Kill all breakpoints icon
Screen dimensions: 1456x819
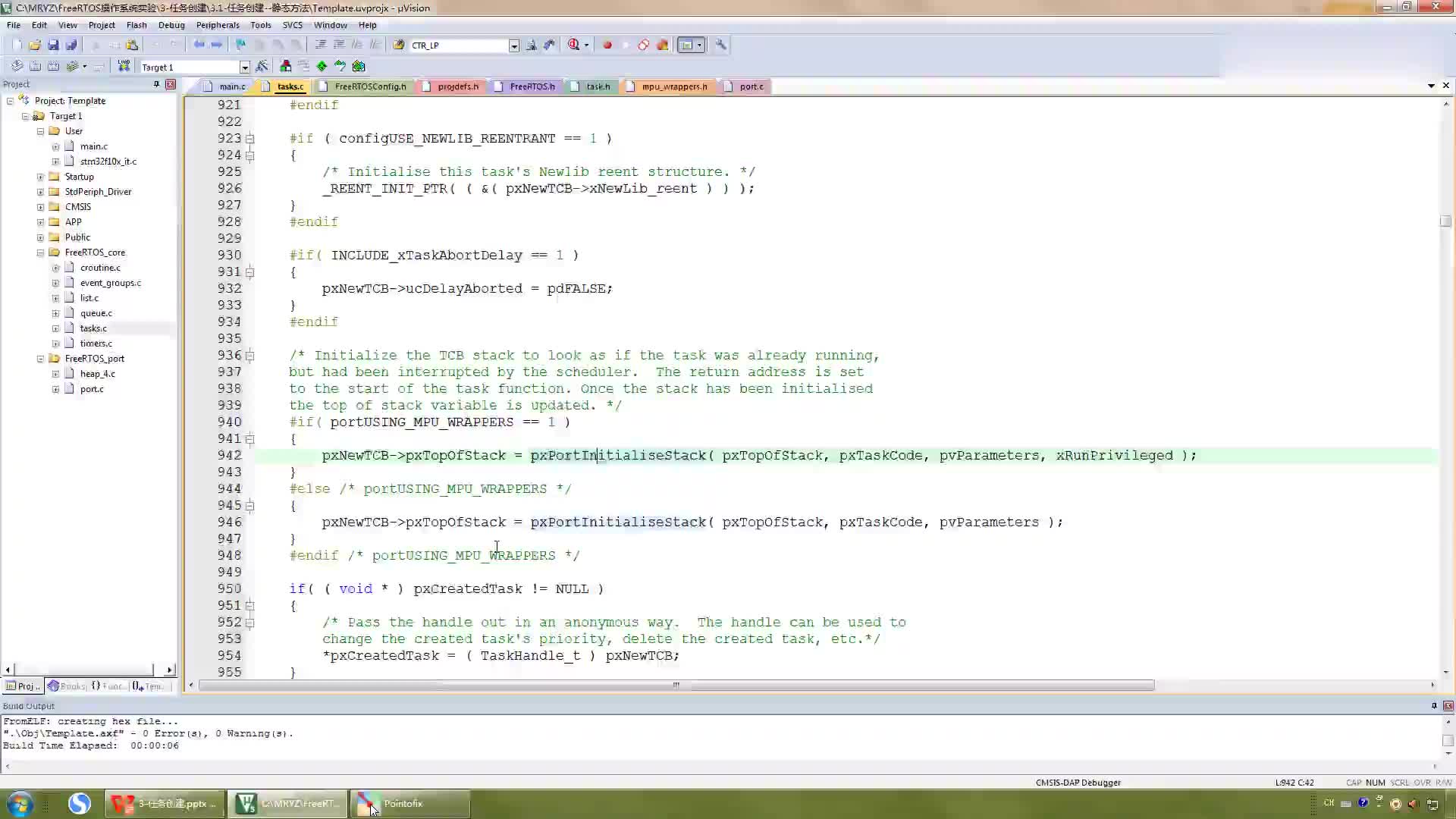coord(662,45)
